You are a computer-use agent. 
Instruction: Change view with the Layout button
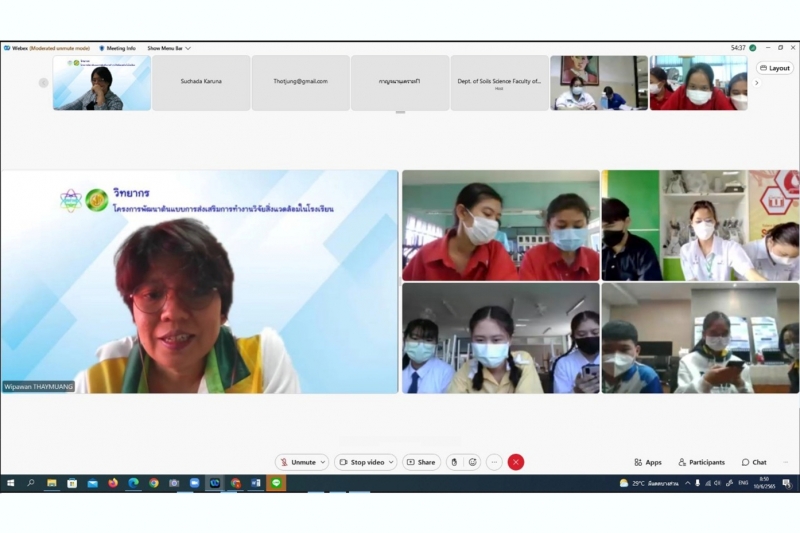click(775, 68)
